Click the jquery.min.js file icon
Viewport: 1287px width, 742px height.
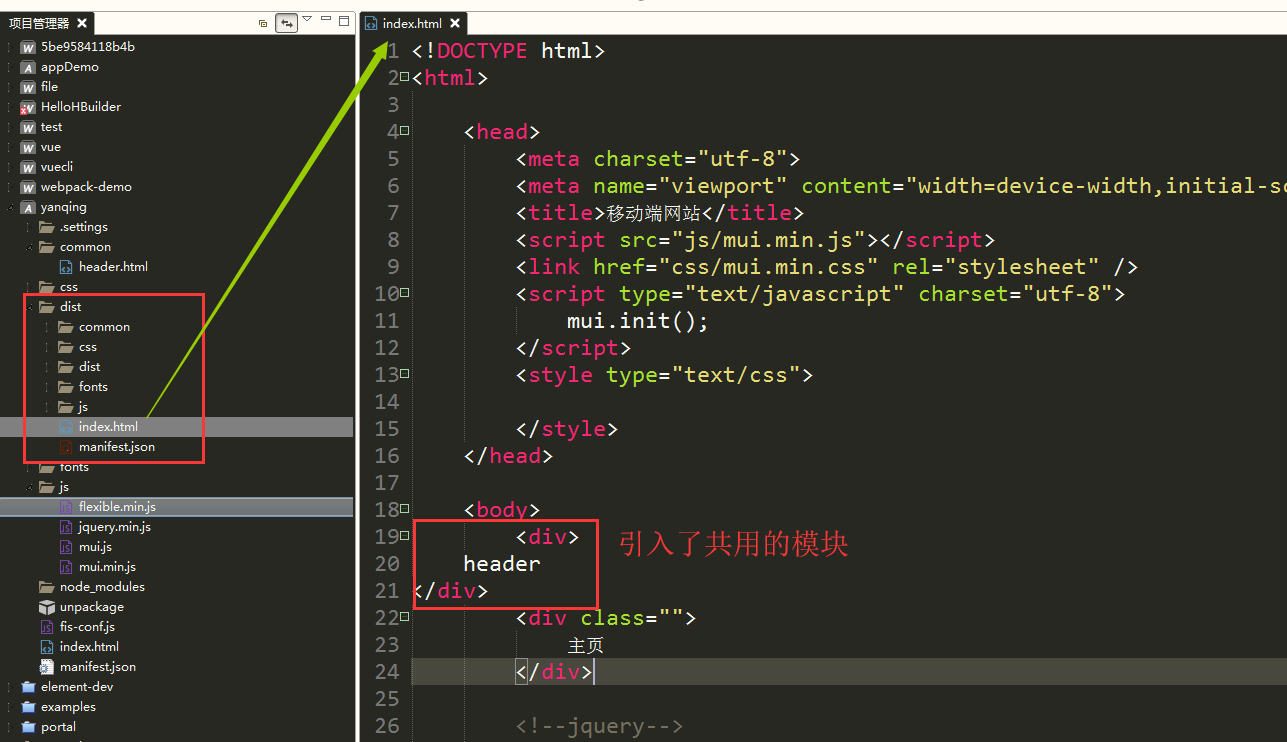(66, 527)
